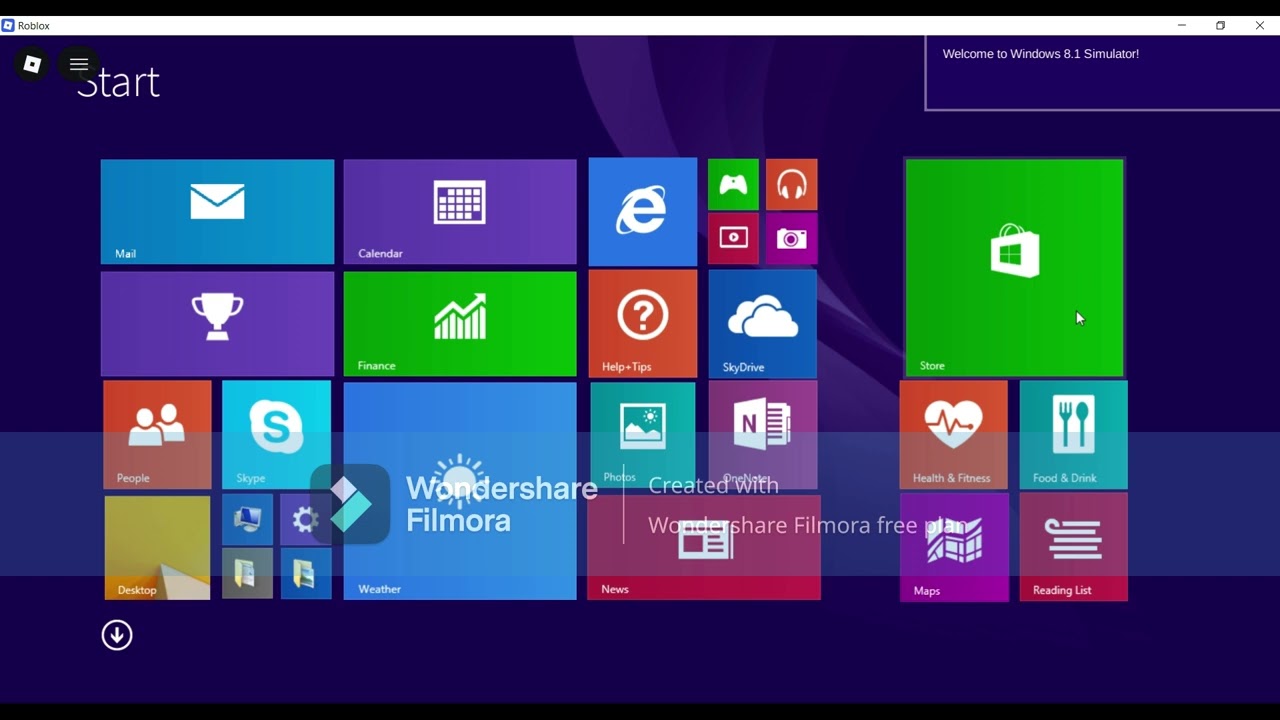Open the PC Settings gear tile
This screenshot has width=1280, height=720.
pos(306,520)
